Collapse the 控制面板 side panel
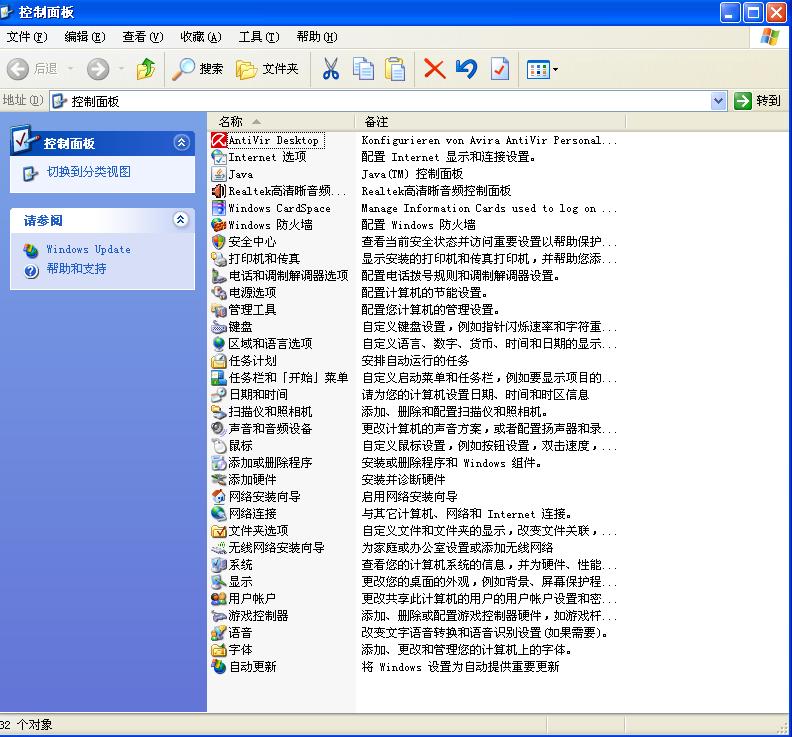Screen dimensions: 792x737 point(182,143)
